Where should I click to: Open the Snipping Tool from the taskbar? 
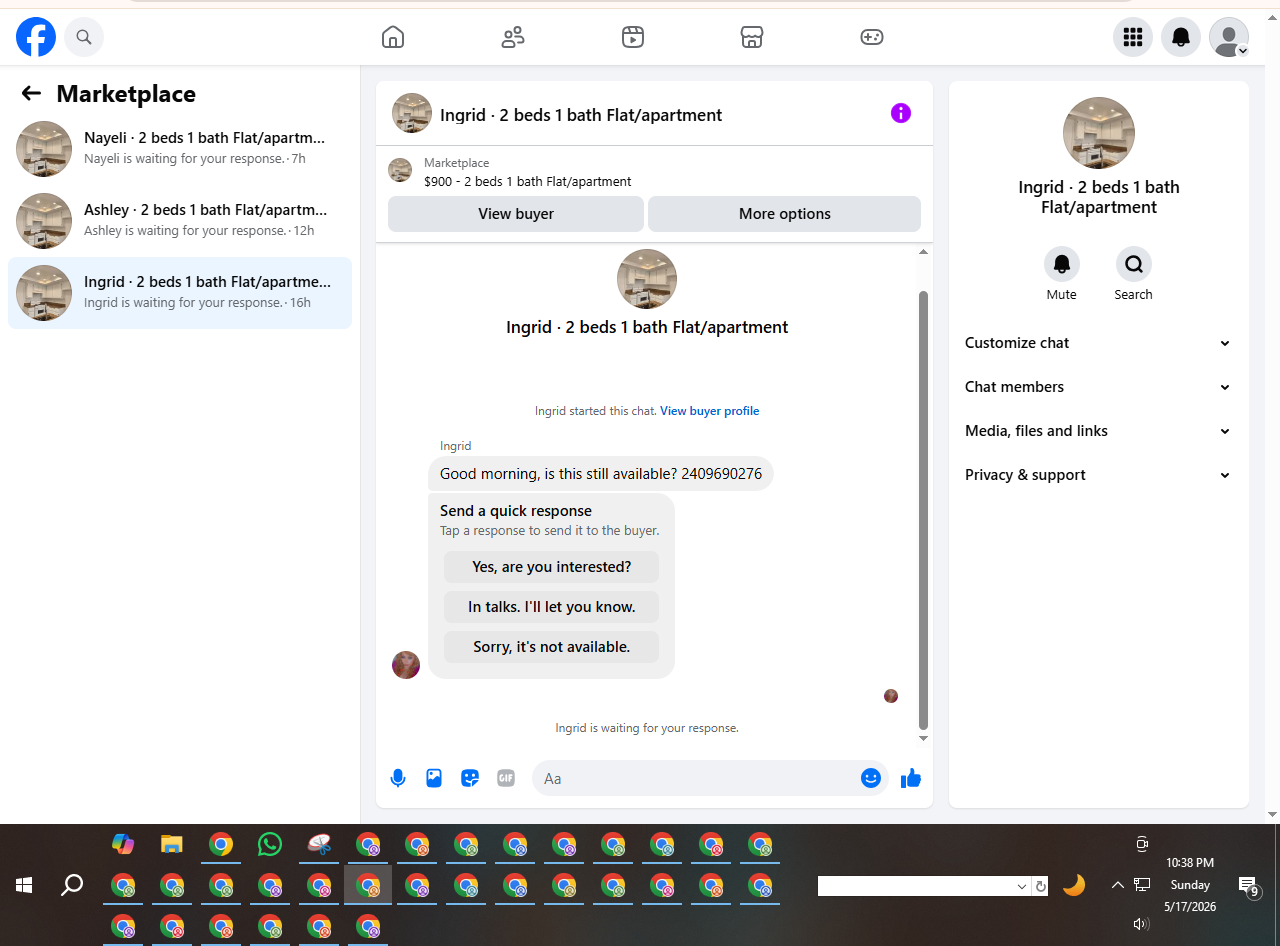click(x=319, y=844)
